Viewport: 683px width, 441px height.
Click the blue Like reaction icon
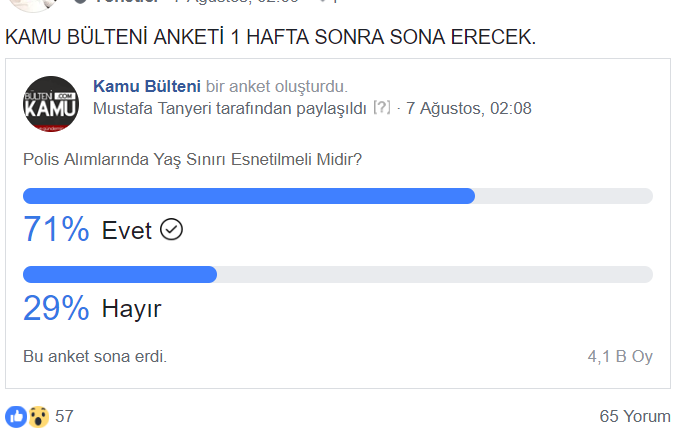point(16,416)
